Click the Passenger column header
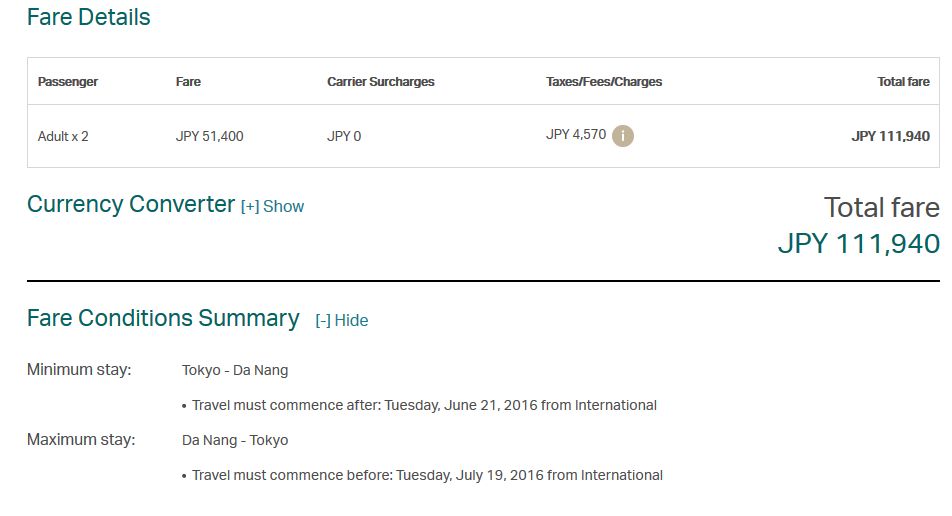952x516 pixels. (x=67, y=82)
